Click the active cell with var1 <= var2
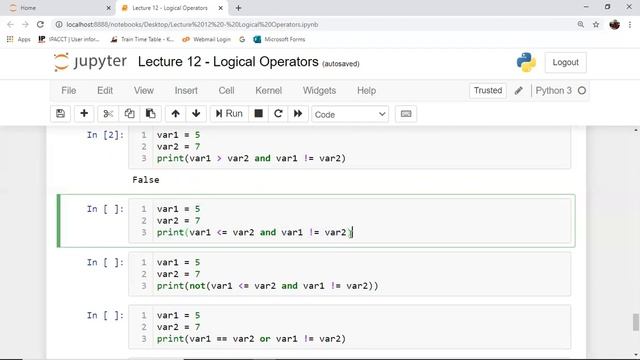This screenshot has width=640, height=360. (350, 221)
